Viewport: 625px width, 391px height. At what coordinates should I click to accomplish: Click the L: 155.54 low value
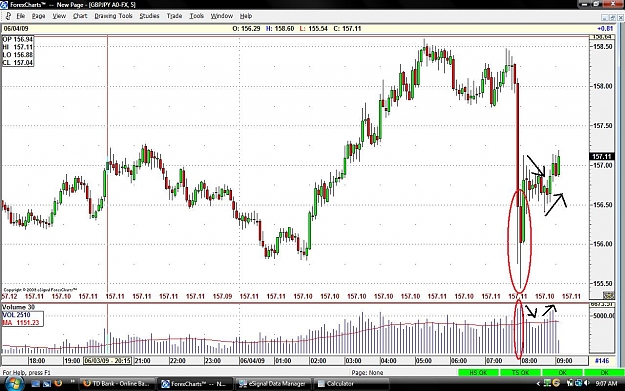coord(313,29)
